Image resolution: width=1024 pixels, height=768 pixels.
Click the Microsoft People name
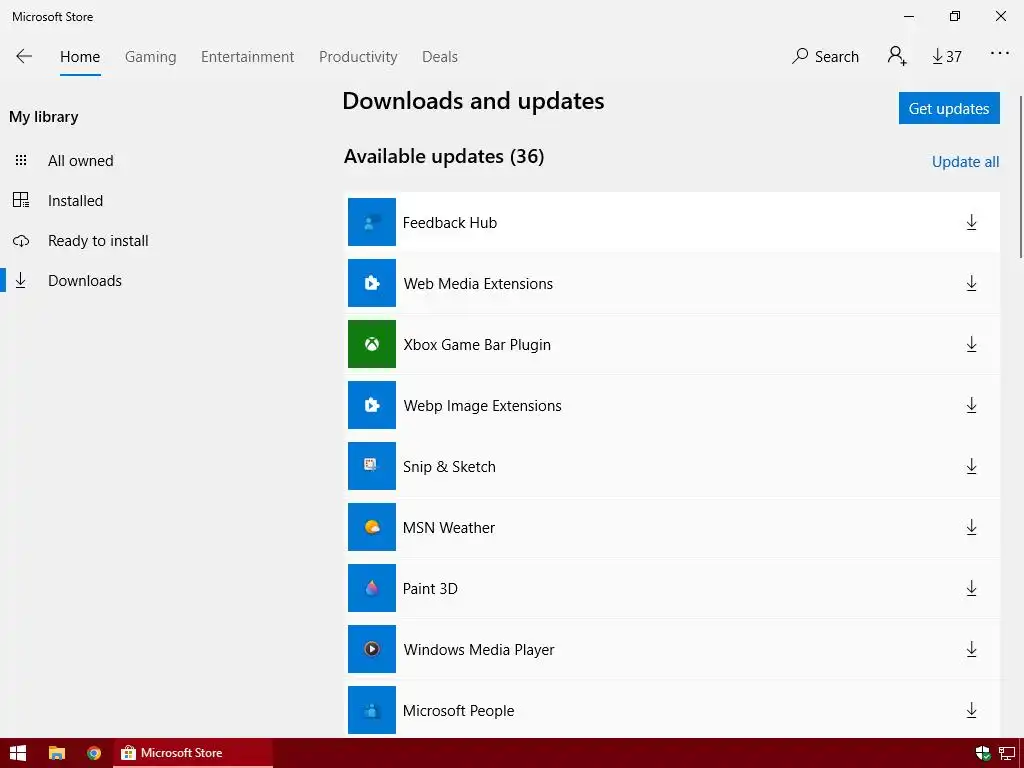[x=458, y=711]
